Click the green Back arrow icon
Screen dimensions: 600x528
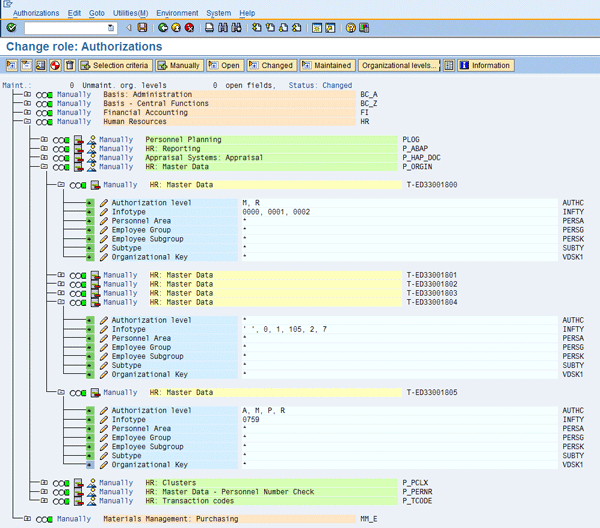163,28
